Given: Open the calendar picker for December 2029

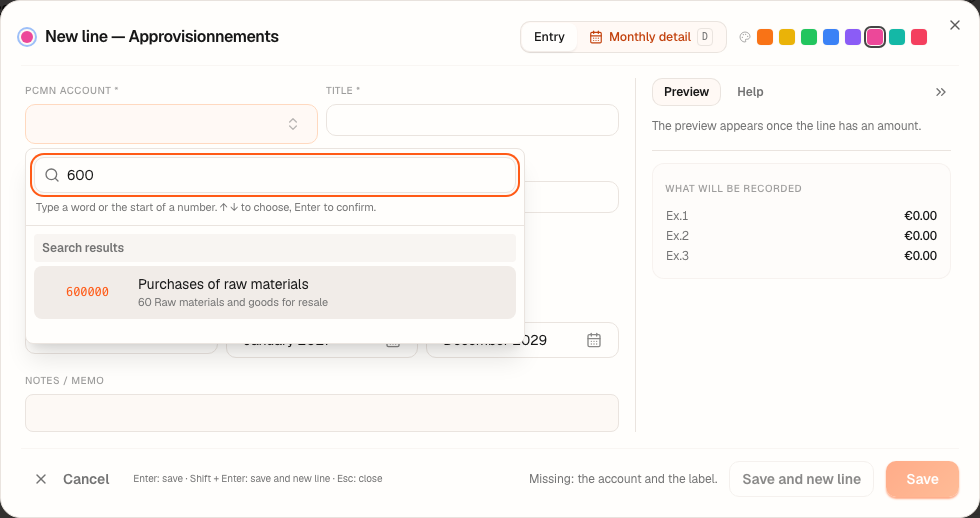Looking at the screenshot, I should 594,340.
